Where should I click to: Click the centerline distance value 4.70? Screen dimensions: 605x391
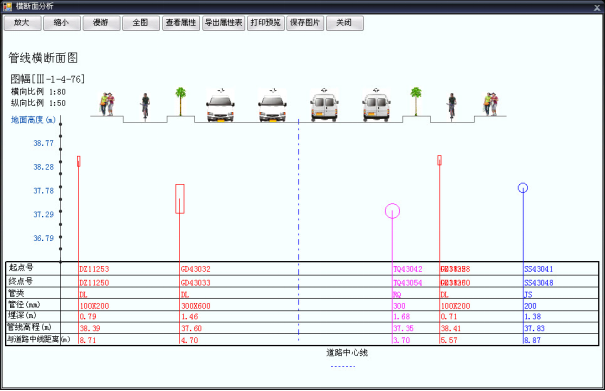pyautogui.click(x=189, y=340)
